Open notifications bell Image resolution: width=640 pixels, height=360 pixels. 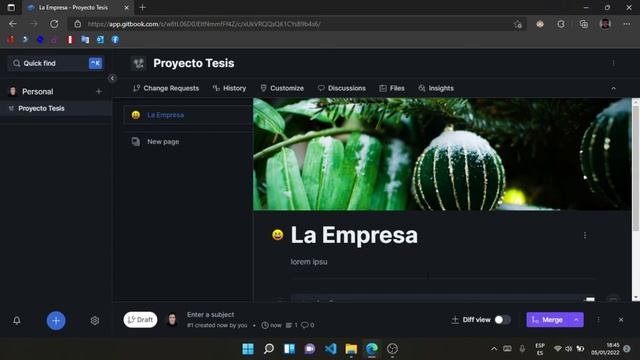[17, 320]
